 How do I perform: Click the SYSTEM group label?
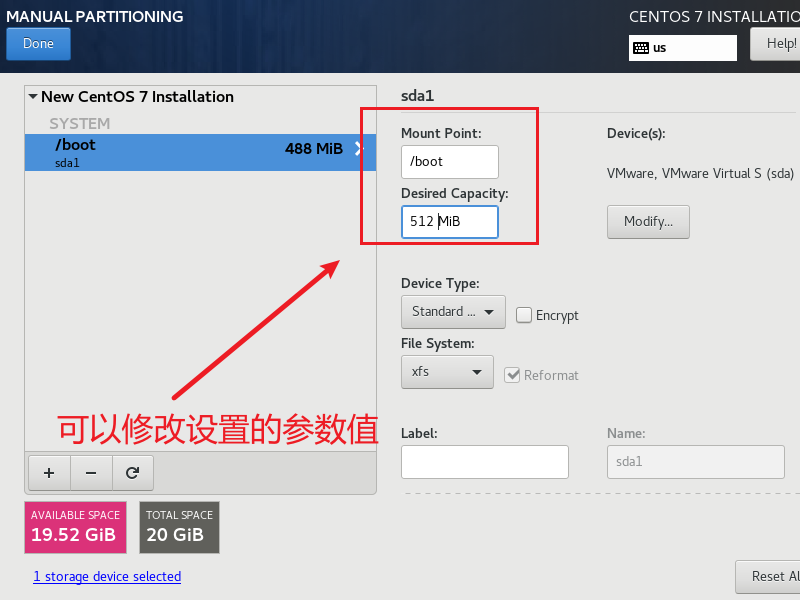point(80,123)
